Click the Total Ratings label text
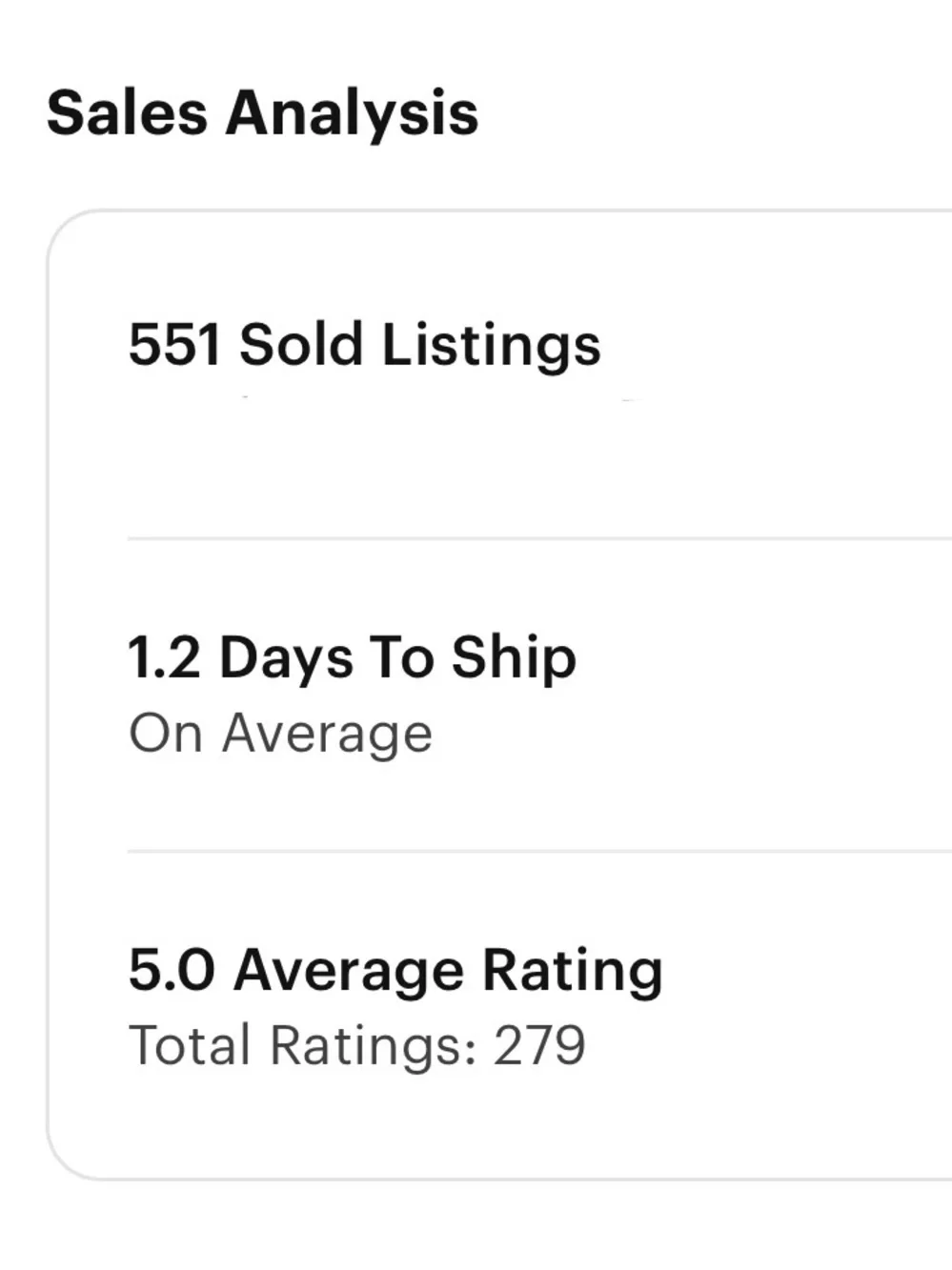The height and width of the screenshot is (1270, 952). pos(303,1046)
